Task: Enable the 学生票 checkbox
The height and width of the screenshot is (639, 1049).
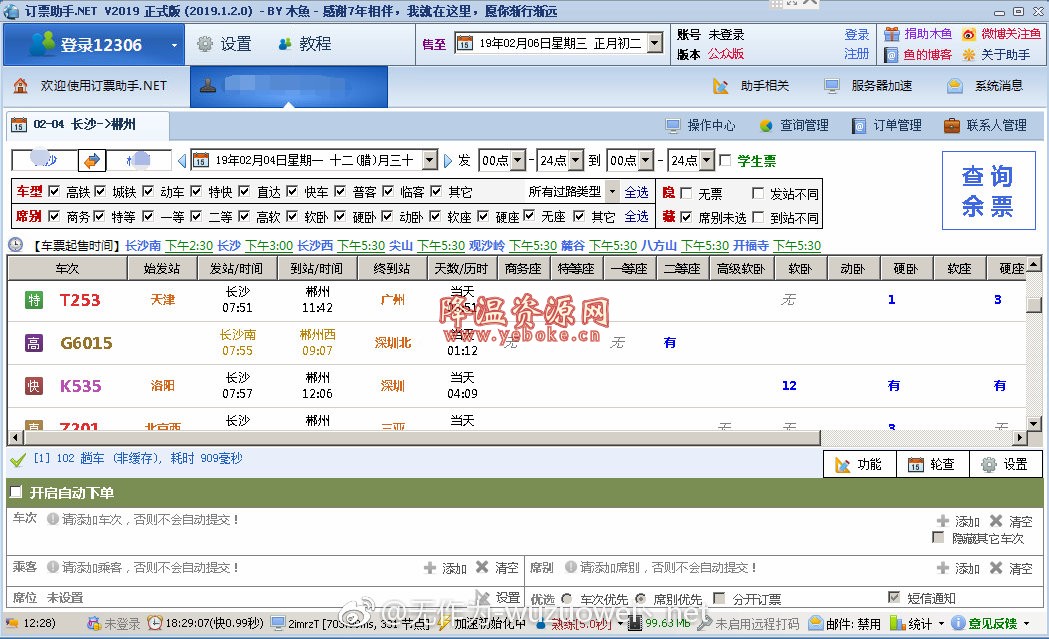Action: coord(725,160)
